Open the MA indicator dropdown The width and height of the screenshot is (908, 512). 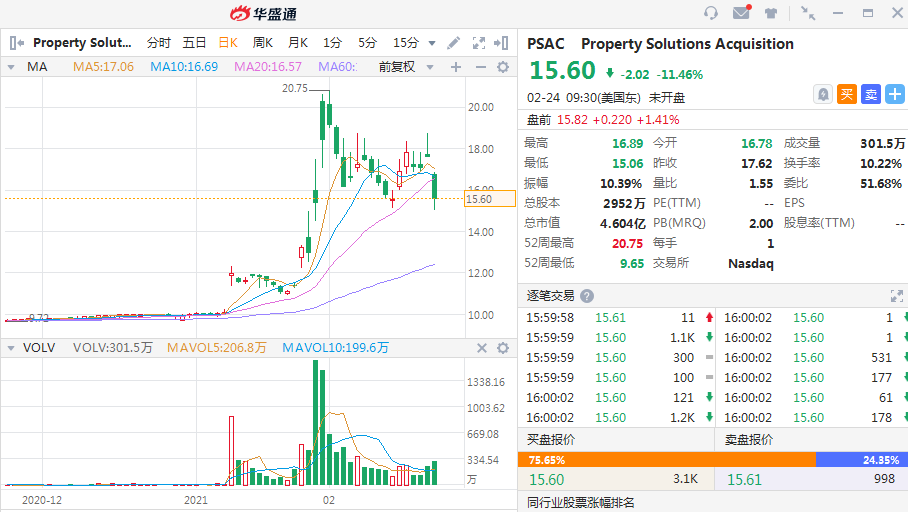pyautogui.click(x=12, y=67)
